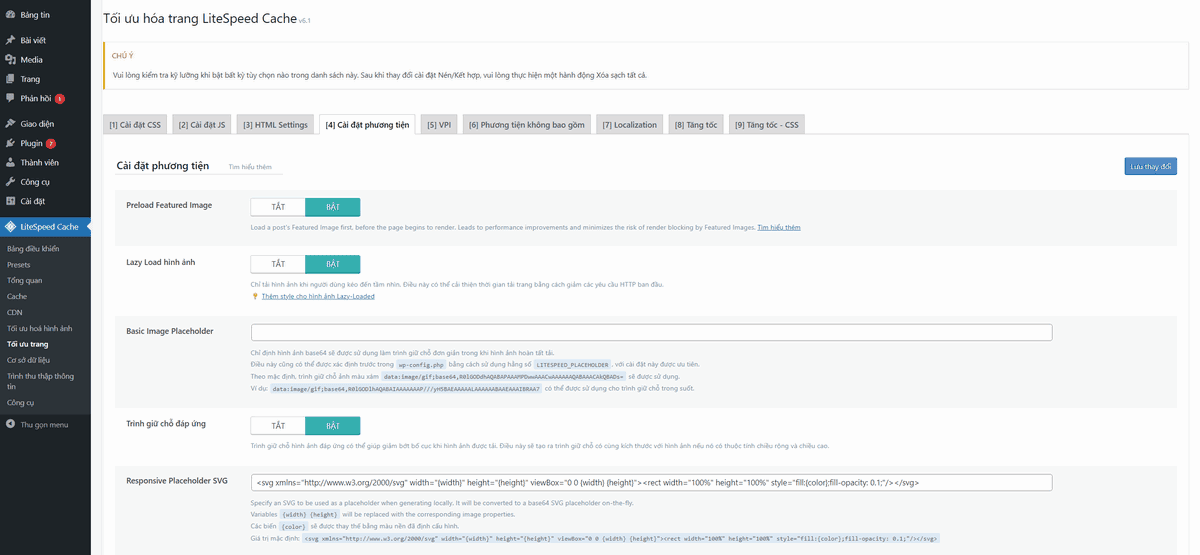Open the [2] Cài đặt JS tab

202,125
